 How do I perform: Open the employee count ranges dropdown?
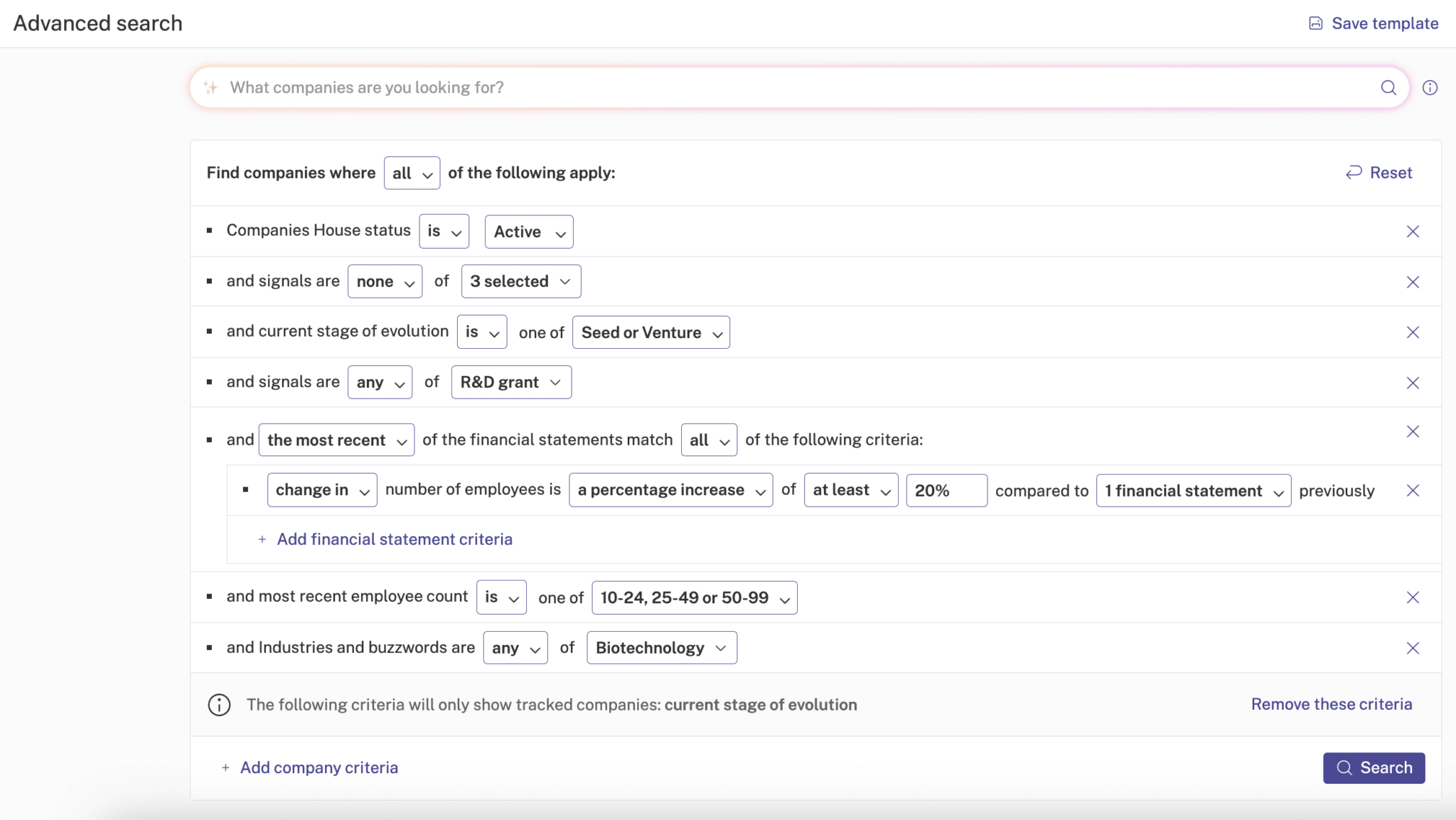pos(694,598)
